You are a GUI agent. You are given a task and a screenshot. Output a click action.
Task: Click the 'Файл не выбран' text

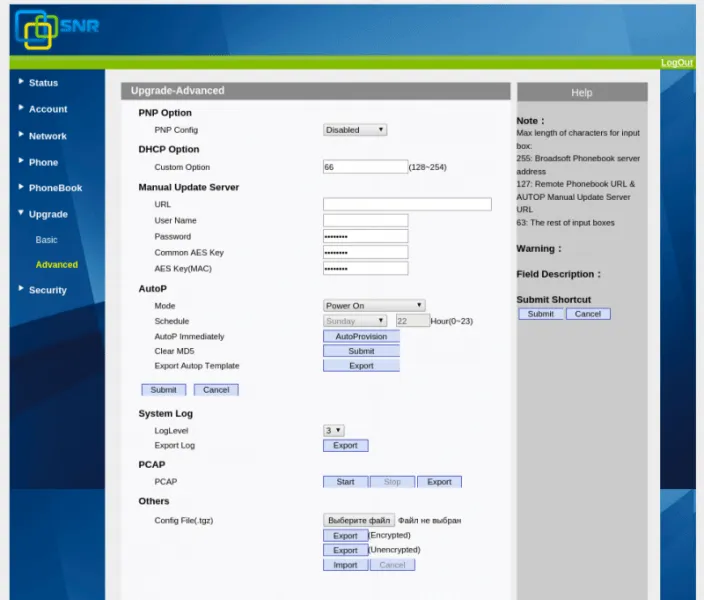point(430,521)
